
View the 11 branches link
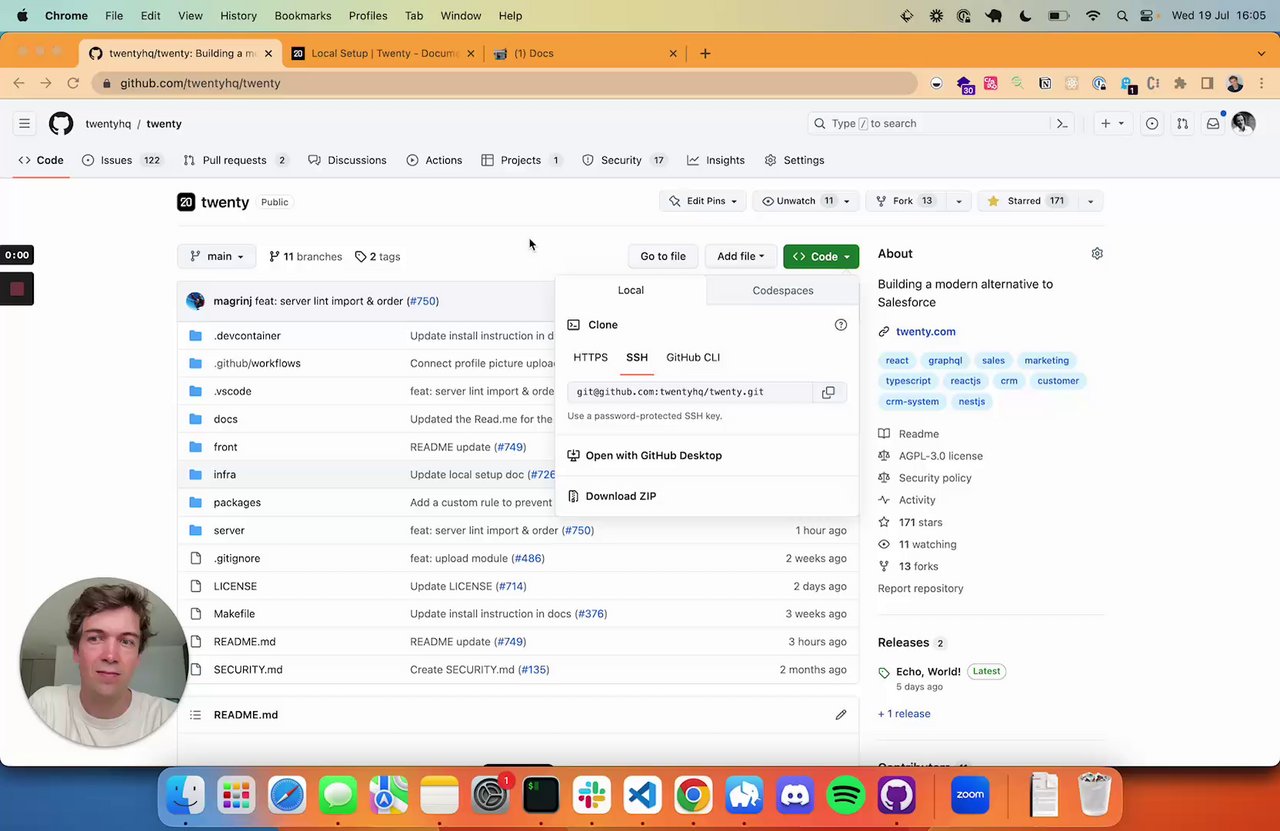point(305,256)
